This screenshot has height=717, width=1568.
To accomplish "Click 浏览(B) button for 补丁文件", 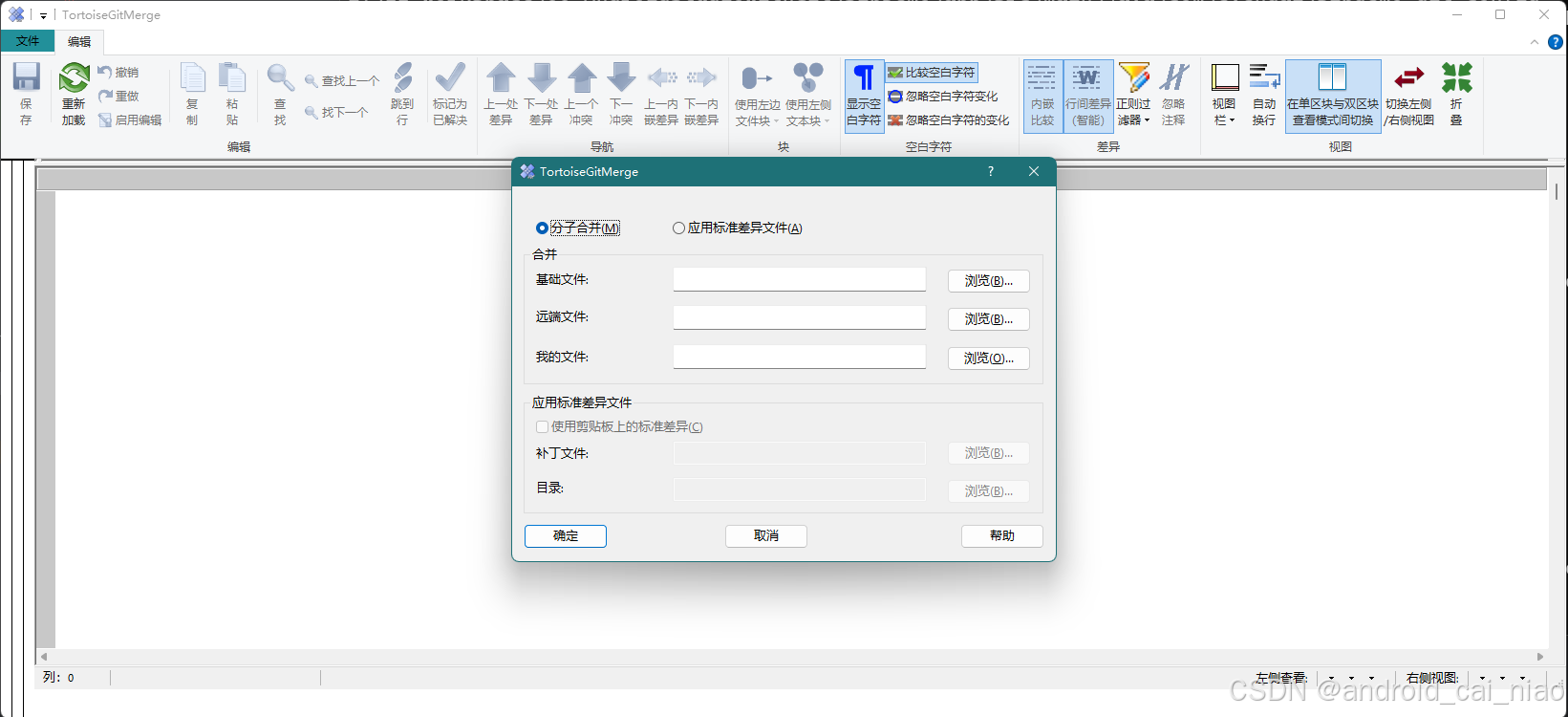I will click(x=988, y=453).
